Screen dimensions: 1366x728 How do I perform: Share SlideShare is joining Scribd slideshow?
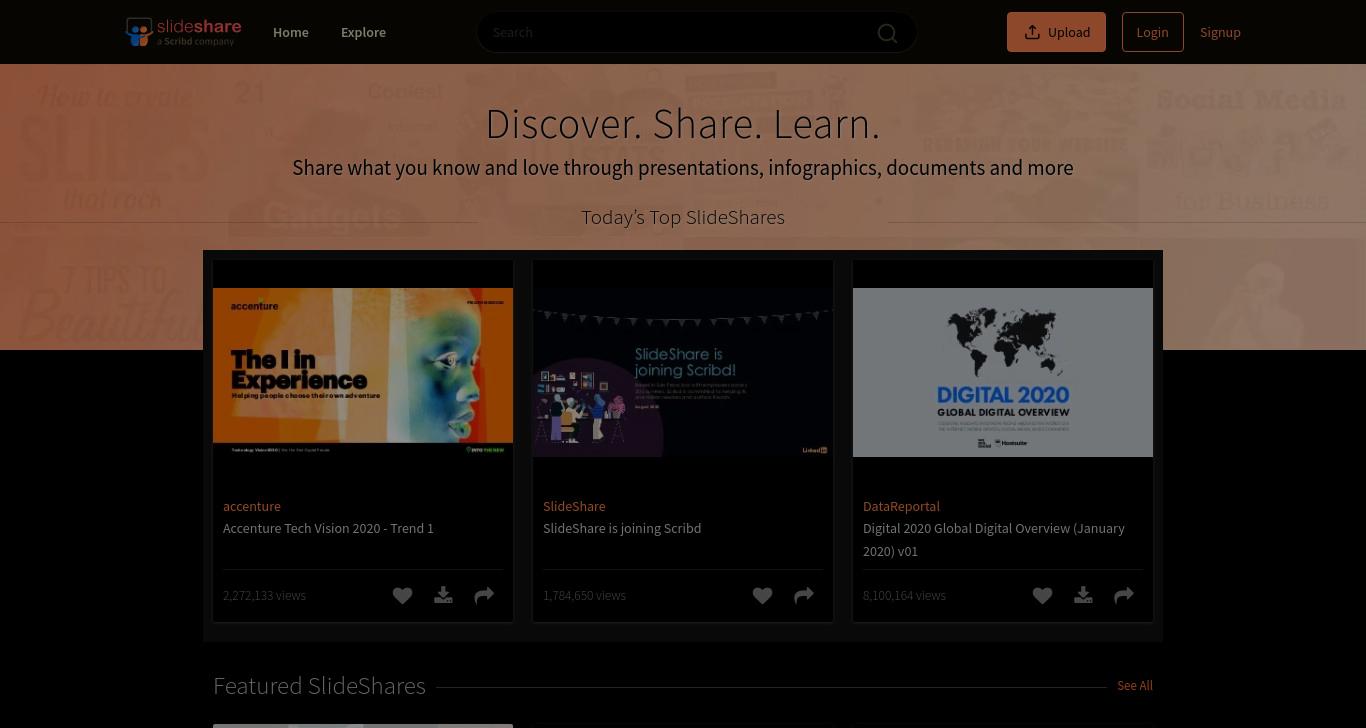point(804,595)
